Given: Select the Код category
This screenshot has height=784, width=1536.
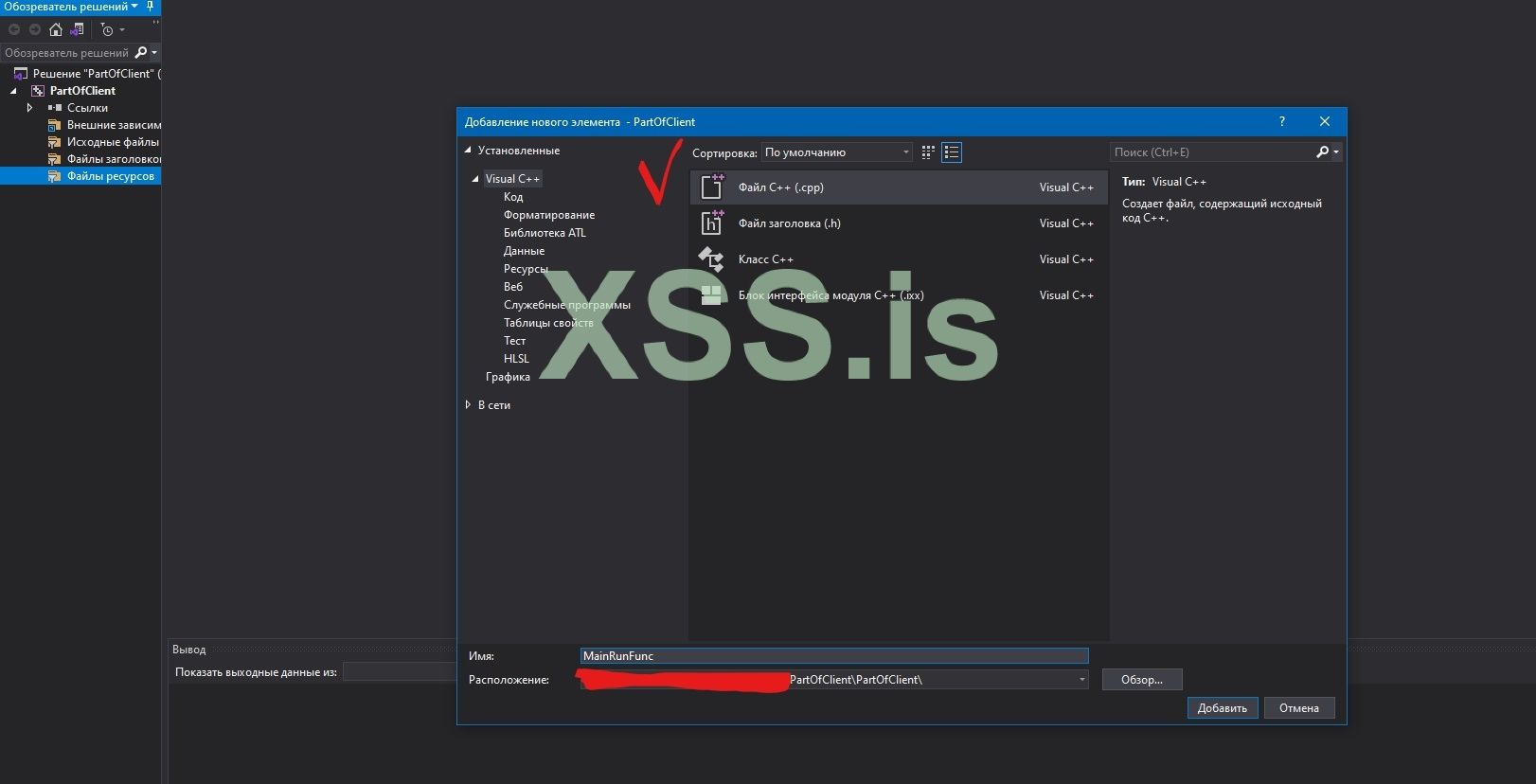Looking at the screenshot, I should pyautogui.click(x=513, y=197).
